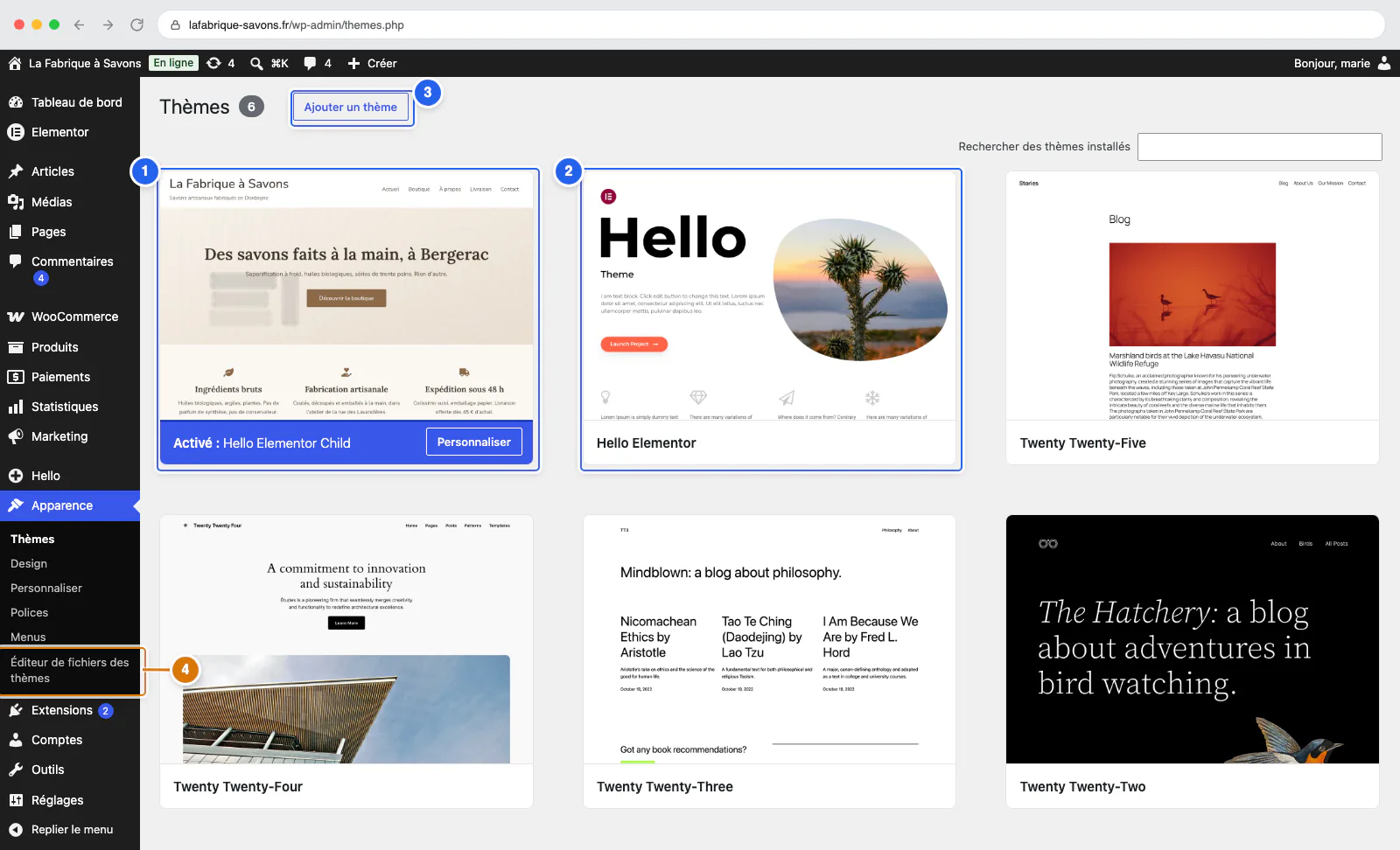1400x850 pixels.
Task: Open Éditeur de fichiers des thèmes
Action: 70,671
